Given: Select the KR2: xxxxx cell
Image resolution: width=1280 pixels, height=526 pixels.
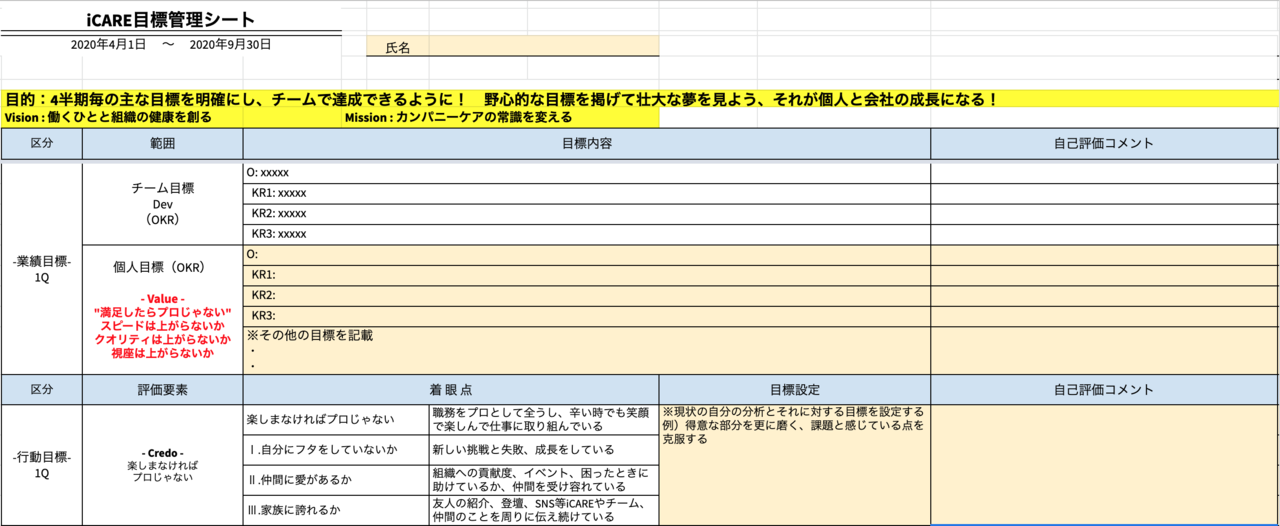Looking at the screenshot, I should click(587, 213).
